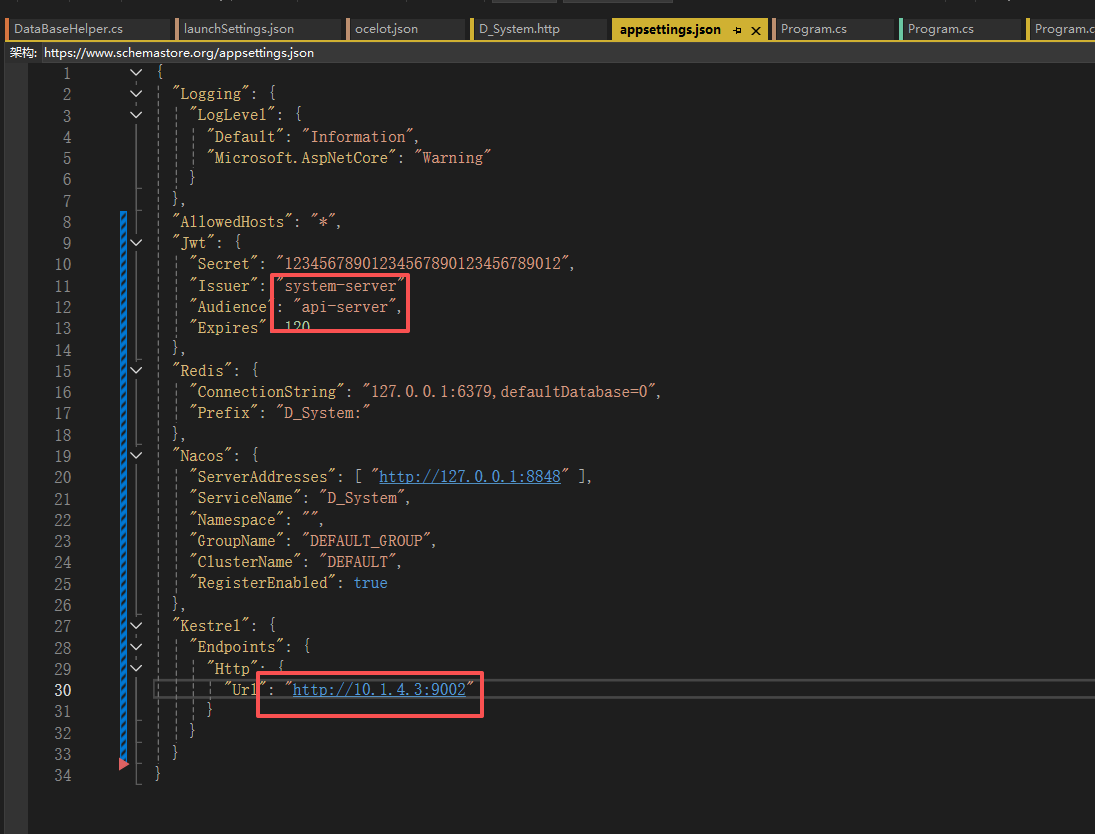The height and width of the screenshot is (834, 1095).
Task: Click the ServiceName "D_System" value
Action: [x=362, y=498]
